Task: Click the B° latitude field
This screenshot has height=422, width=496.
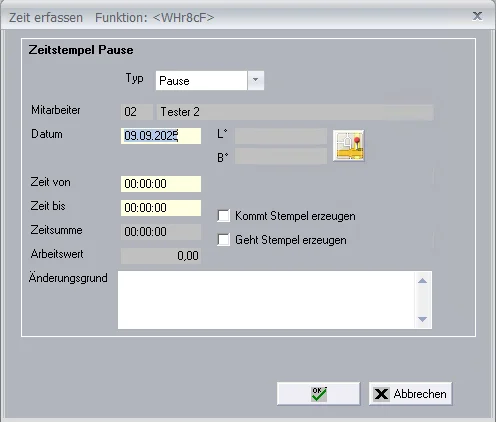Action: 281,156
